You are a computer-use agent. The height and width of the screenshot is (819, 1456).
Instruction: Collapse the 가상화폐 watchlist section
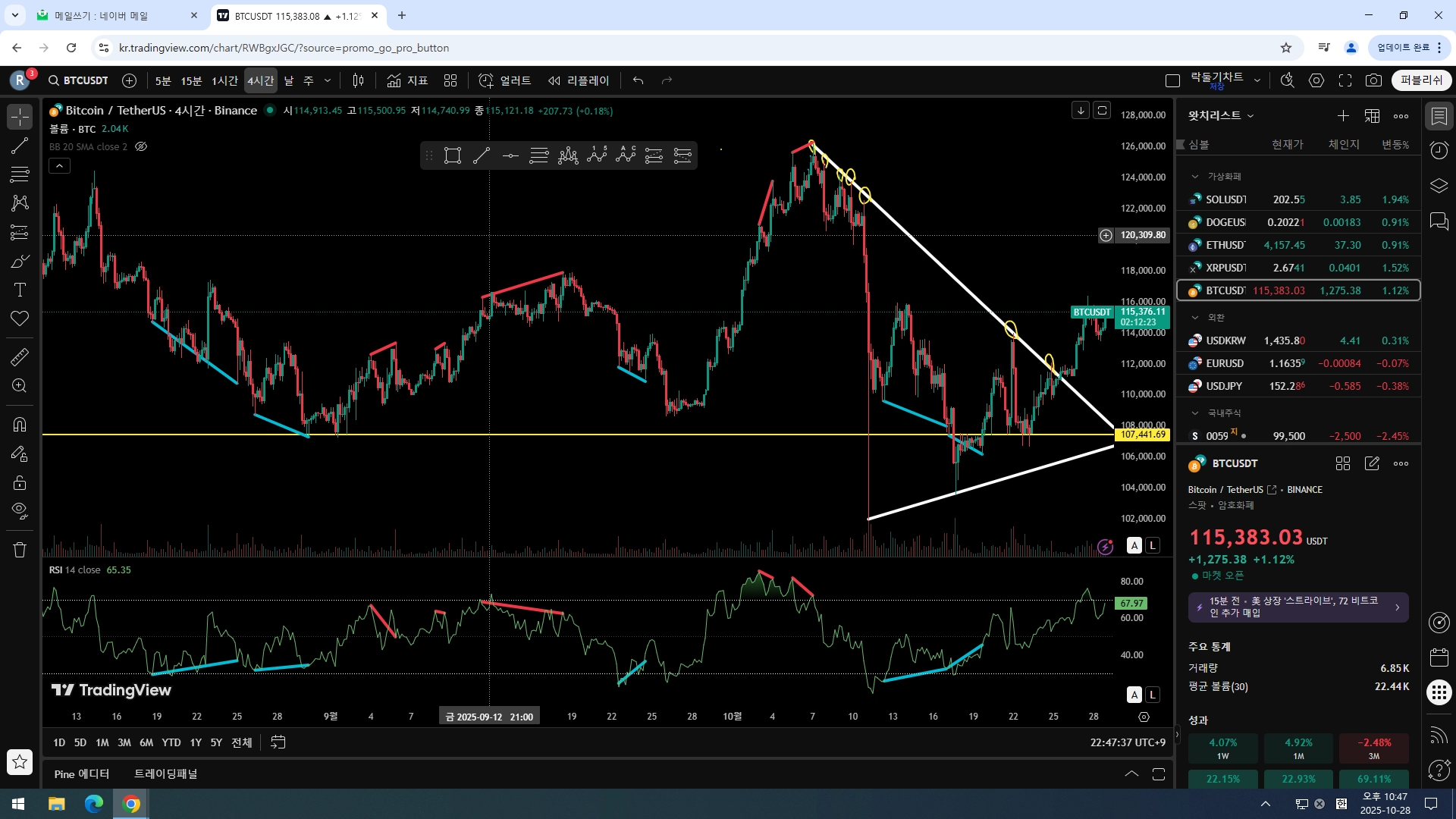click(1195, 176)
